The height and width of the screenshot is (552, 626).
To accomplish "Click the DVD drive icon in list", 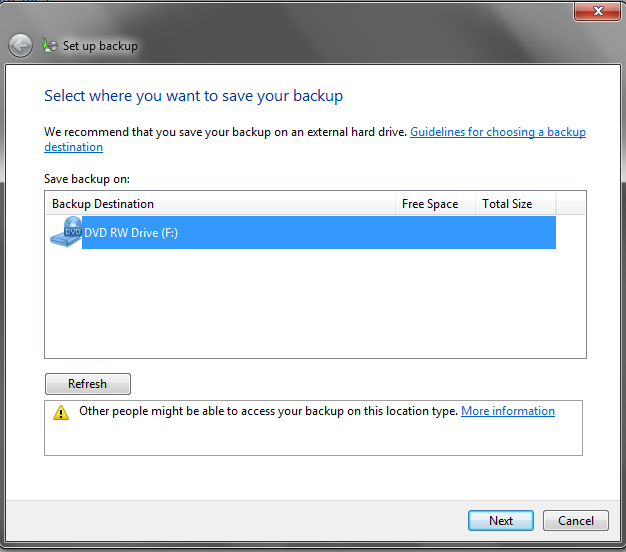I will [65, 232].
